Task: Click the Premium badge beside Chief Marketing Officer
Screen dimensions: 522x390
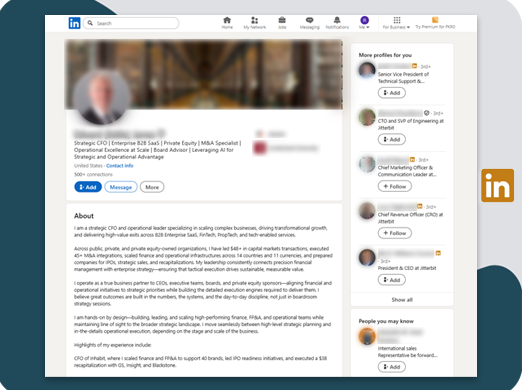Action: (x=412, y=159)
